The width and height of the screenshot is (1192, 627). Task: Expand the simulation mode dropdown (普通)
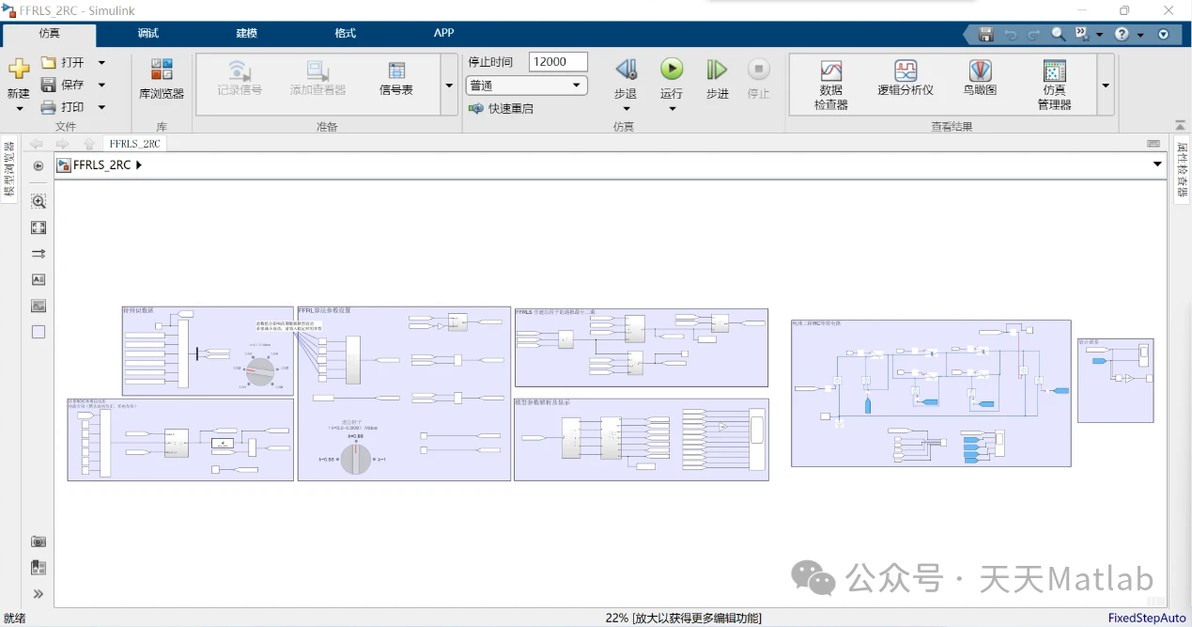pos(525,85)
